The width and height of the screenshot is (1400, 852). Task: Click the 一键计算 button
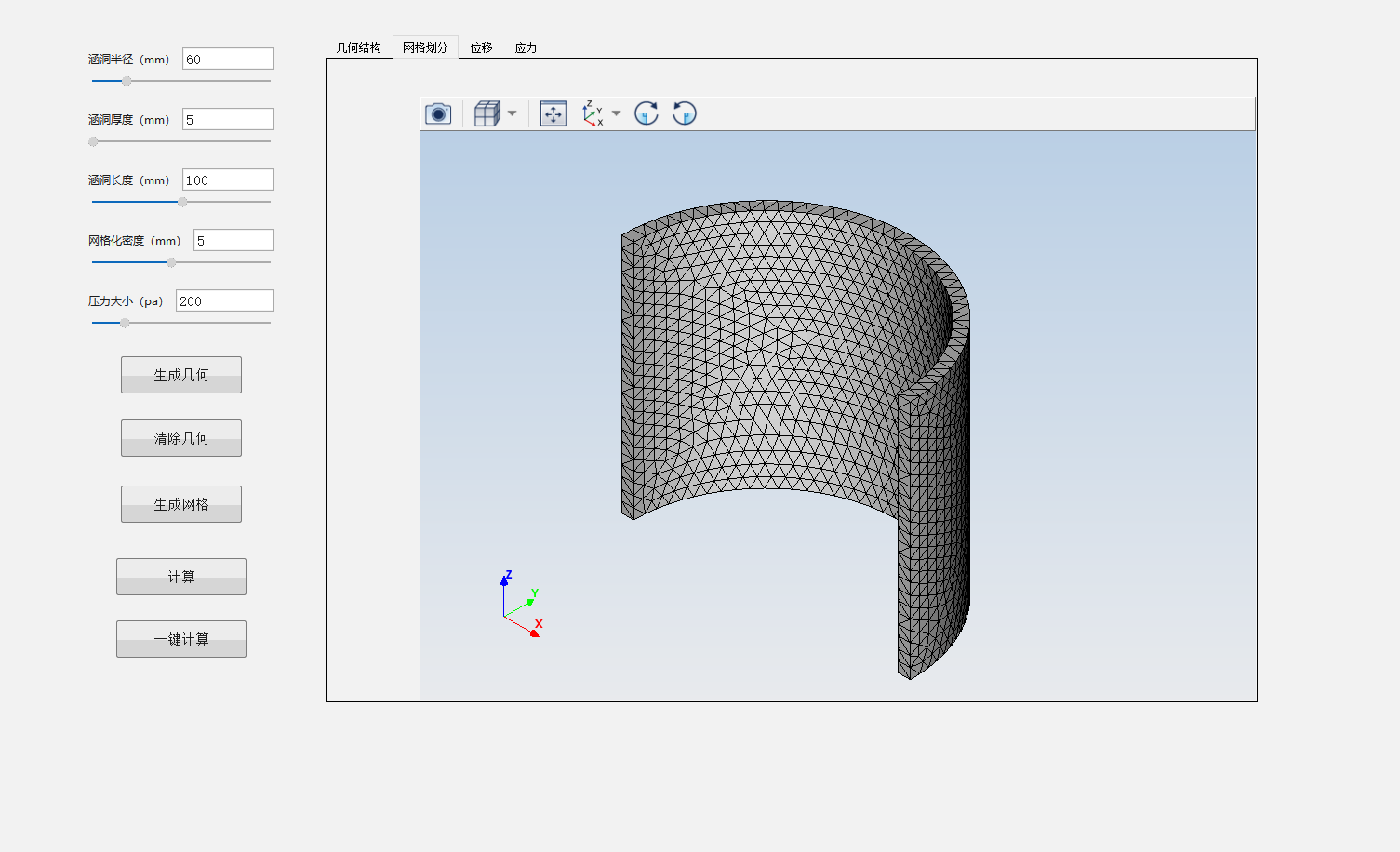click(x=181, y=639)
